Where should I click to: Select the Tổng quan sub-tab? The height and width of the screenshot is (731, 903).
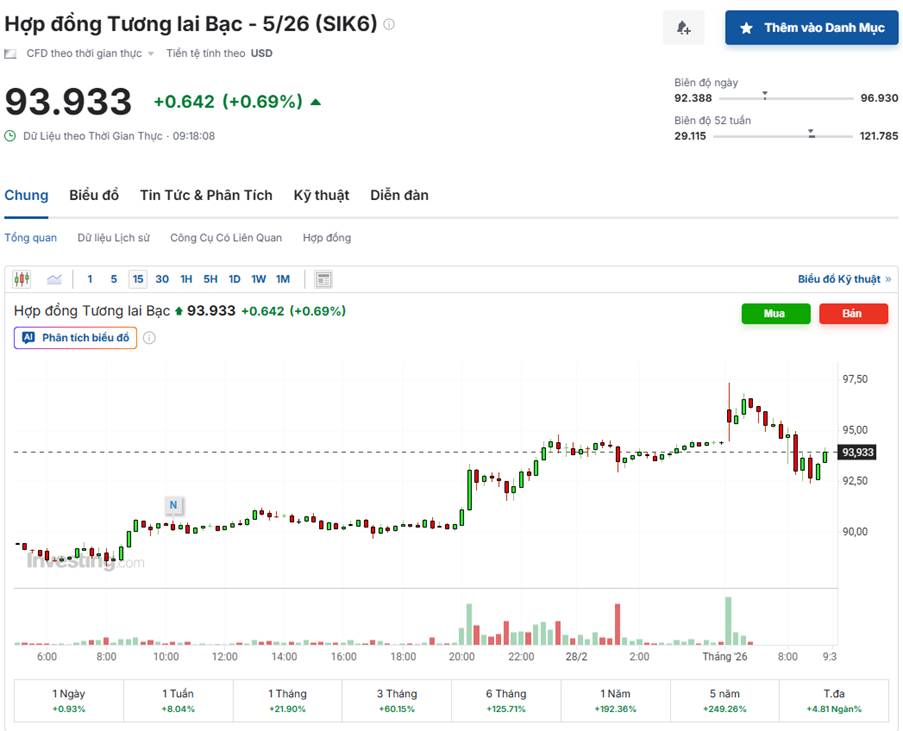(31, 238)
